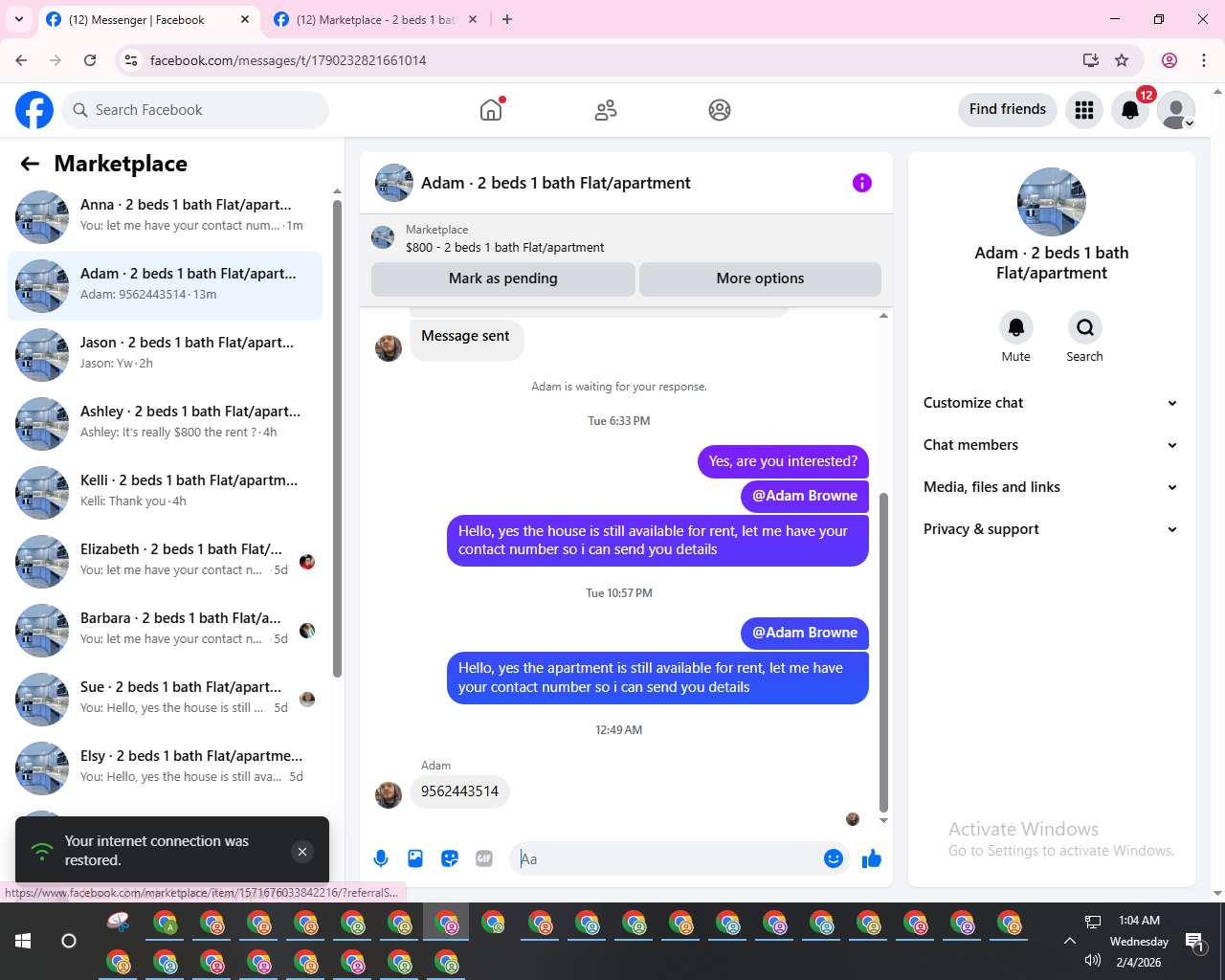Search in conversation using magnifier icon

[x=1085, y=327]
